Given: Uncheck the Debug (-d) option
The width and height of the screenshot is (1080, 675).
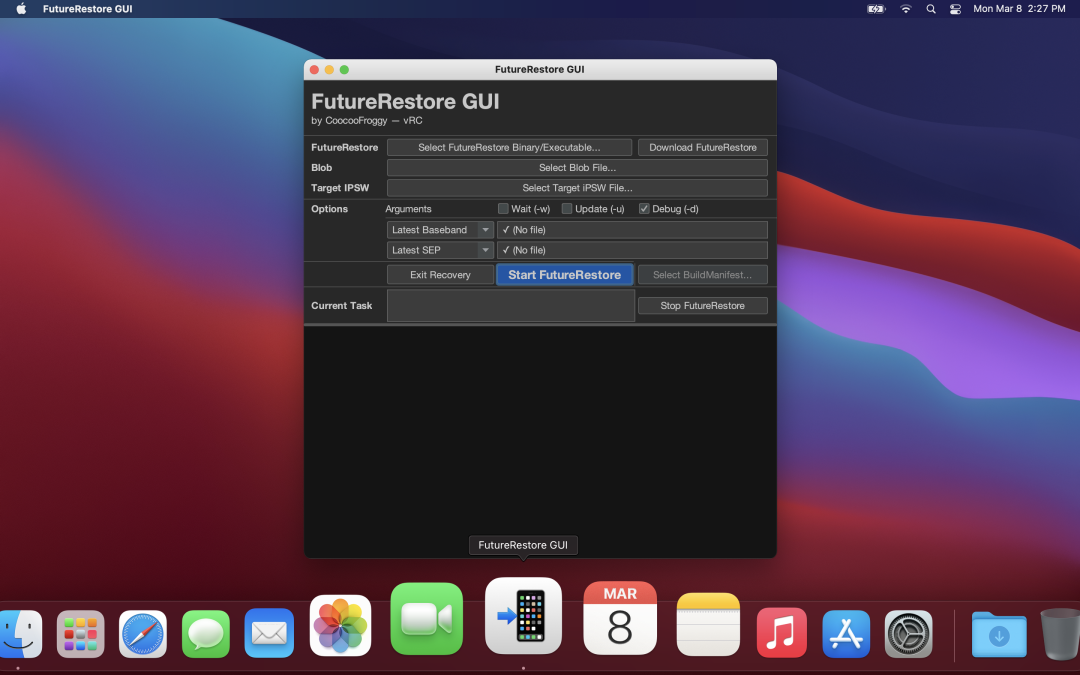Looking at the screenshot, I should pyautogui.click(x=644, y=209).
